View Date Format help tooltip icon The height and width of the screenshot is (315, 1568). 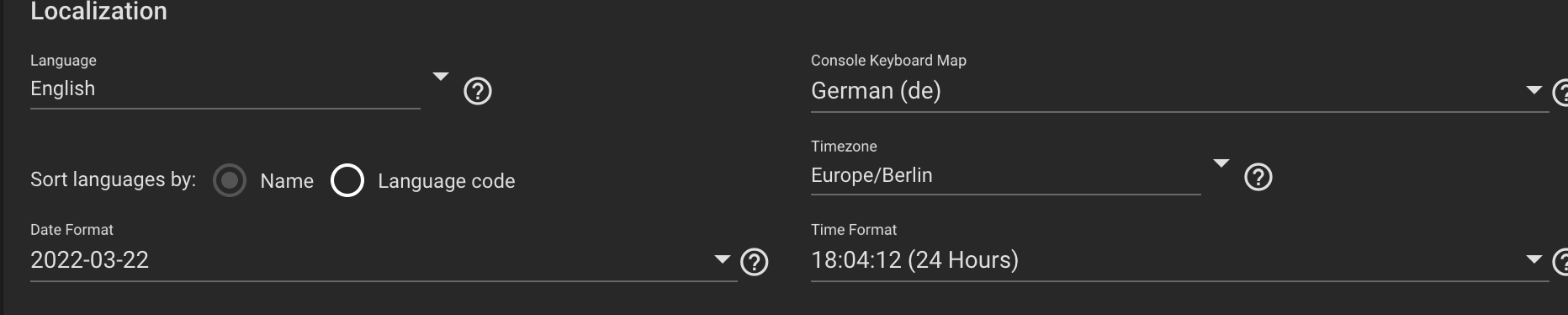(x=754, y=262)
